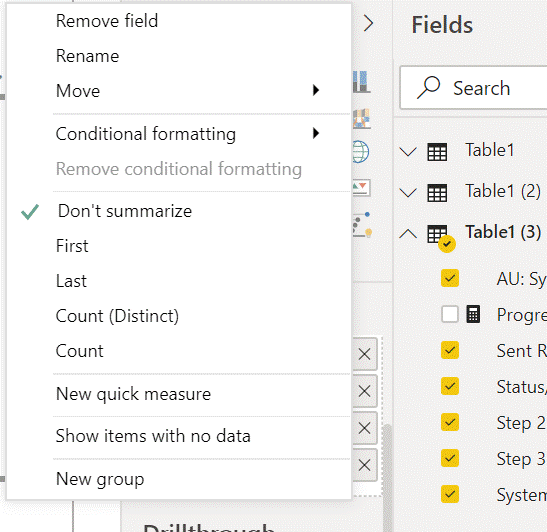Click Table1 table icon
This screenshot has width=547, height=532.
tap(437, 152)
